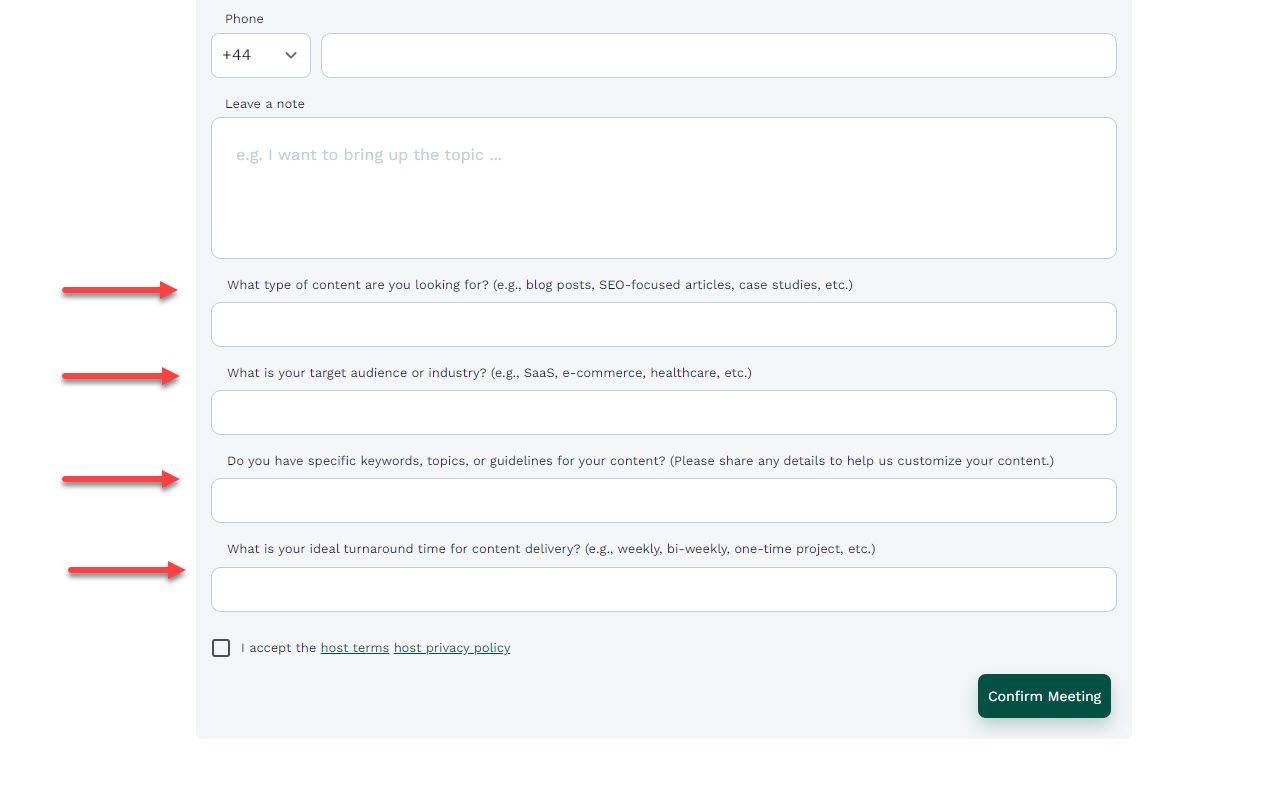This screenshot has width=1261, height=794.
Task: Click the Phone field label
Action: (x=243, y=18)
